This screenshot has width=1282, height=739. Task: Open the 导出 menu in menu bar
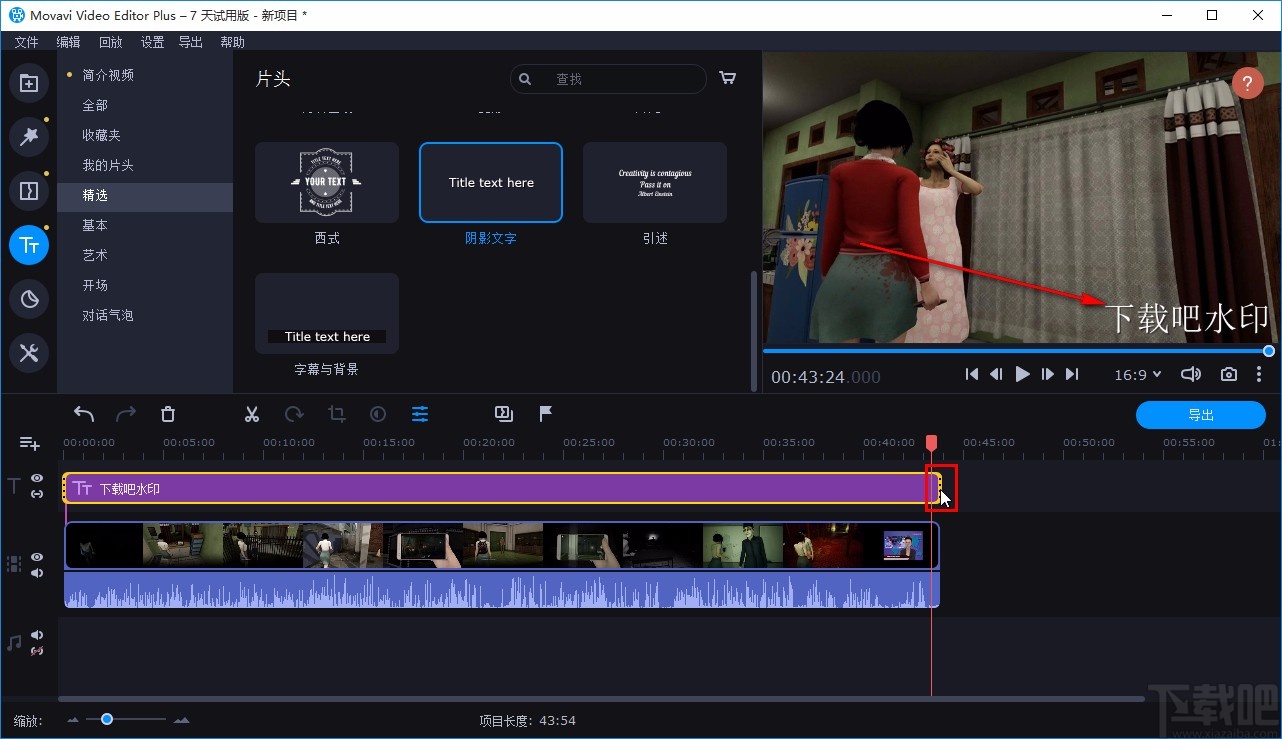click(x=190, y=42)
